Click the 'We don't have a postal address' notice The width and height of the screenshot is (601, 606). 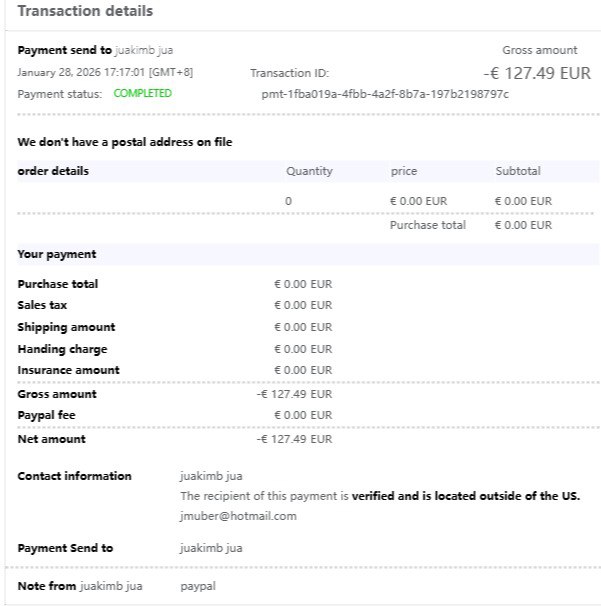(x=125, y=143)
